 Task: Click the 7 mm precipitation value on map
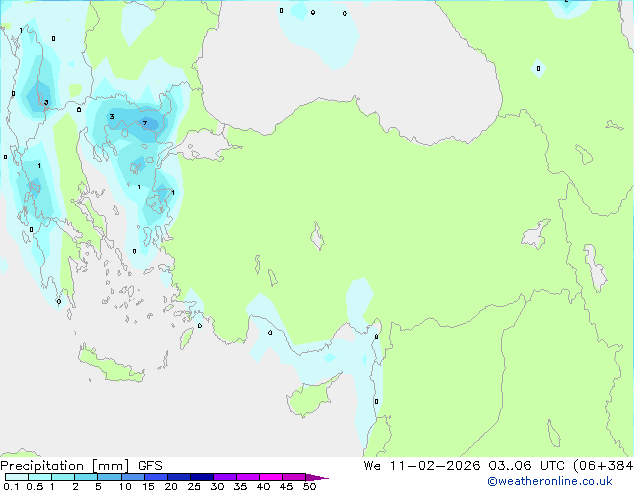[x=145, y=123]
